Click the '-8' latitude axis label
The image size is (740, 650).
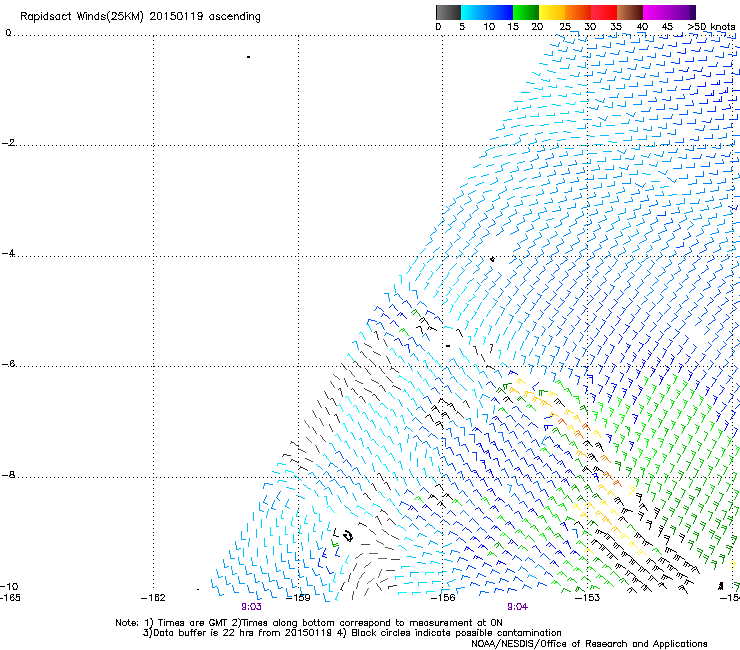8,475
